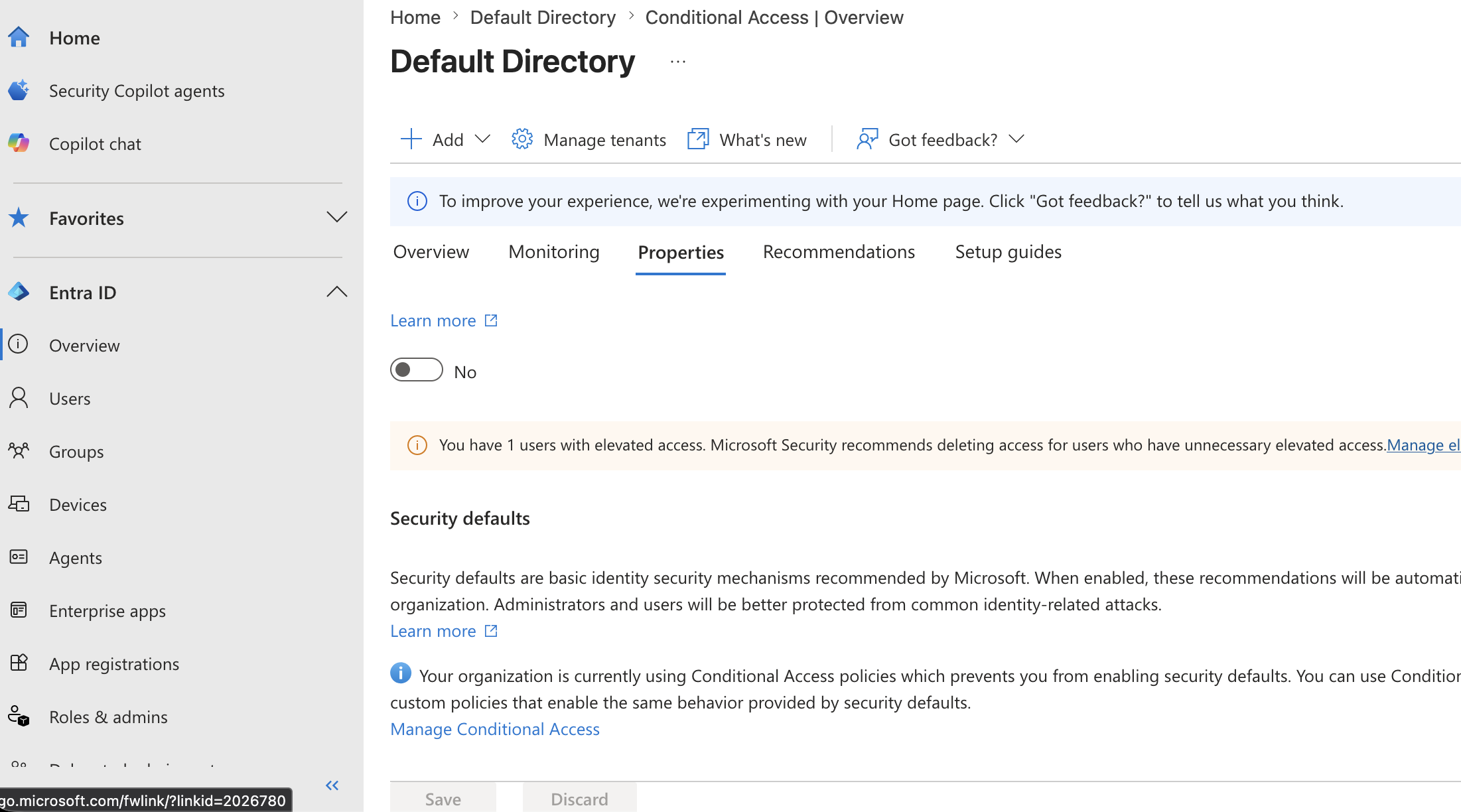Click the Home breadcrumb link
The height and width of the screenshot is (812, 1461).
point(415,17)
